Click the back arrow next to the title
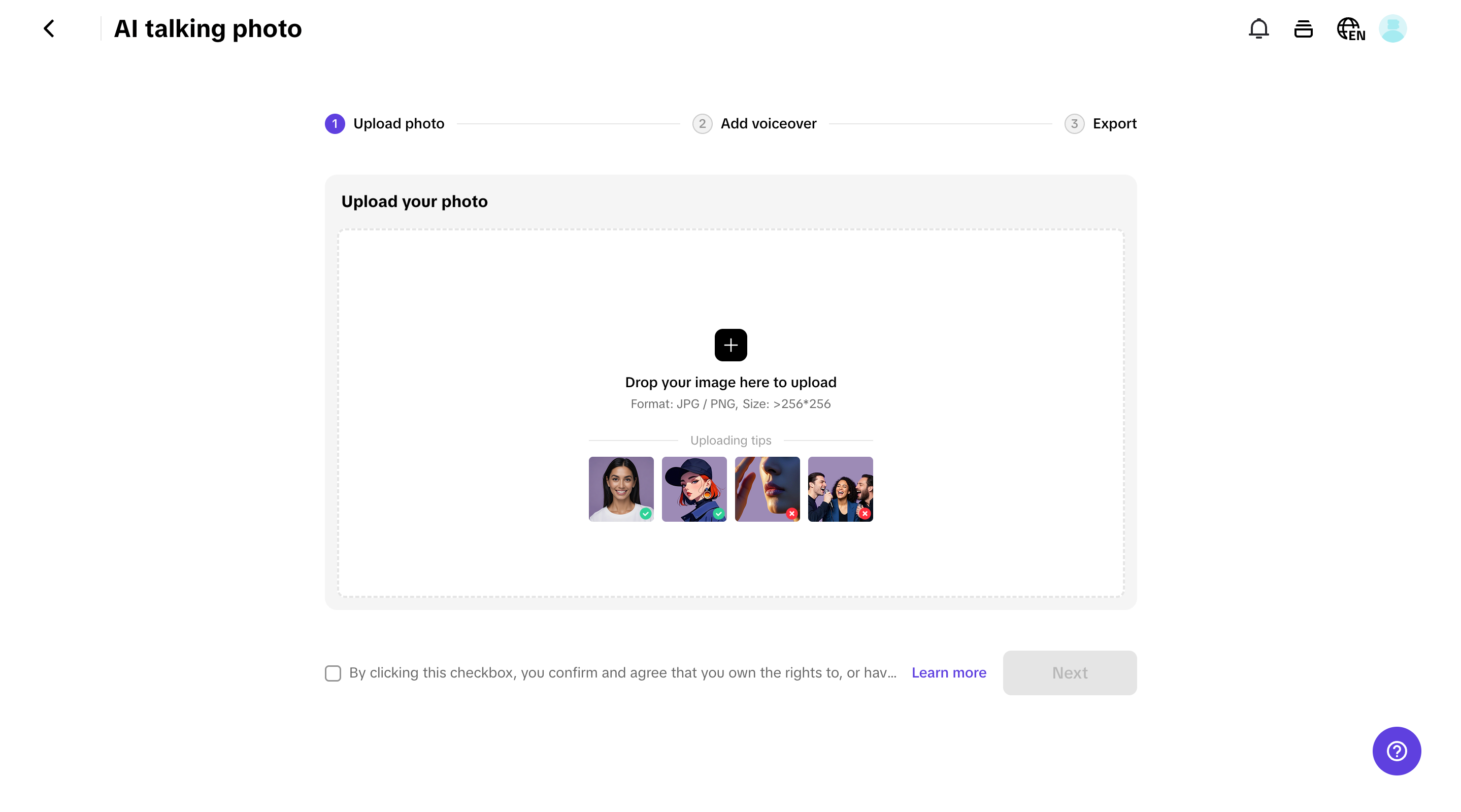The width and height of the screenshot is (1461, 812). pos(49,28)
